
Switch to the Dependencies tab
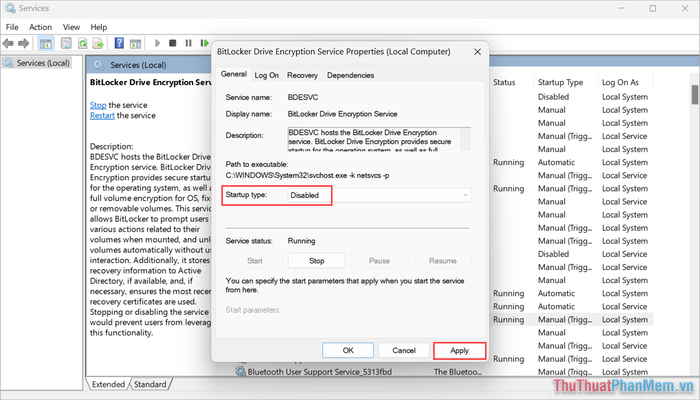[350, 75]
